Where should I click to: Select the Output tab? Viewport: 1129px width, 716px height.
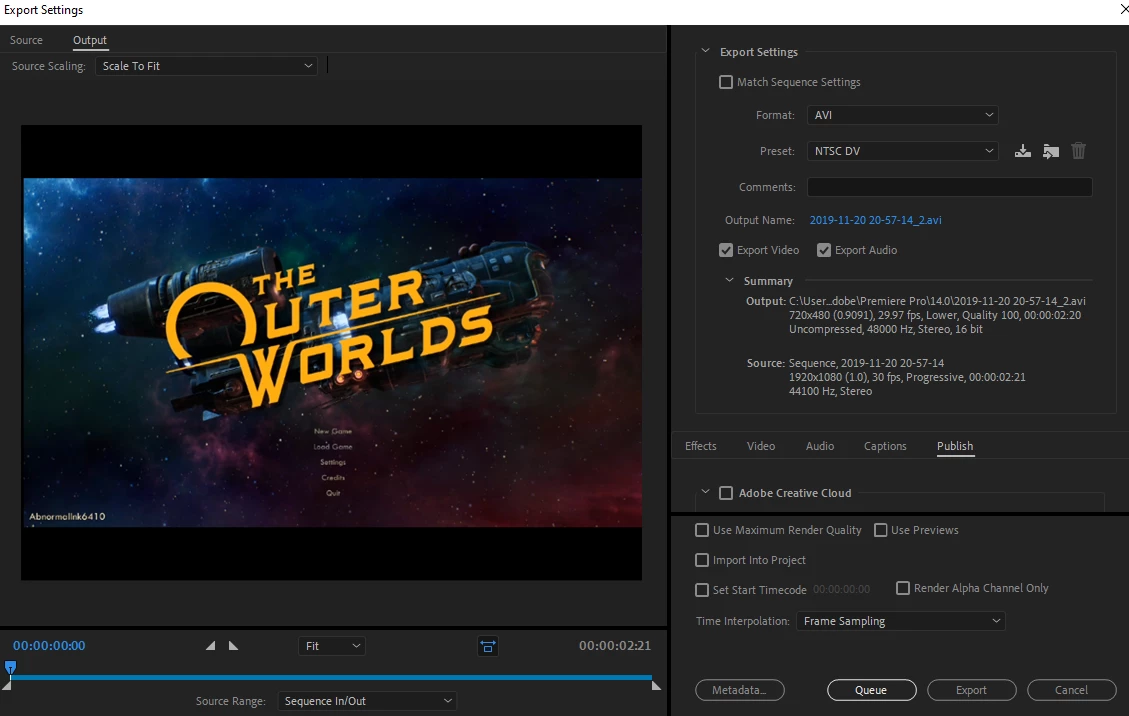click(x=90, y=40)
